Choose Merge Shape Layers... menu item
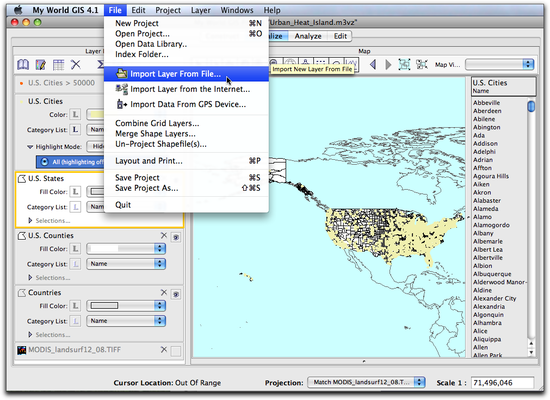This screenshot has width=550, height=400. pyautogui.click(x=187, y=134)
